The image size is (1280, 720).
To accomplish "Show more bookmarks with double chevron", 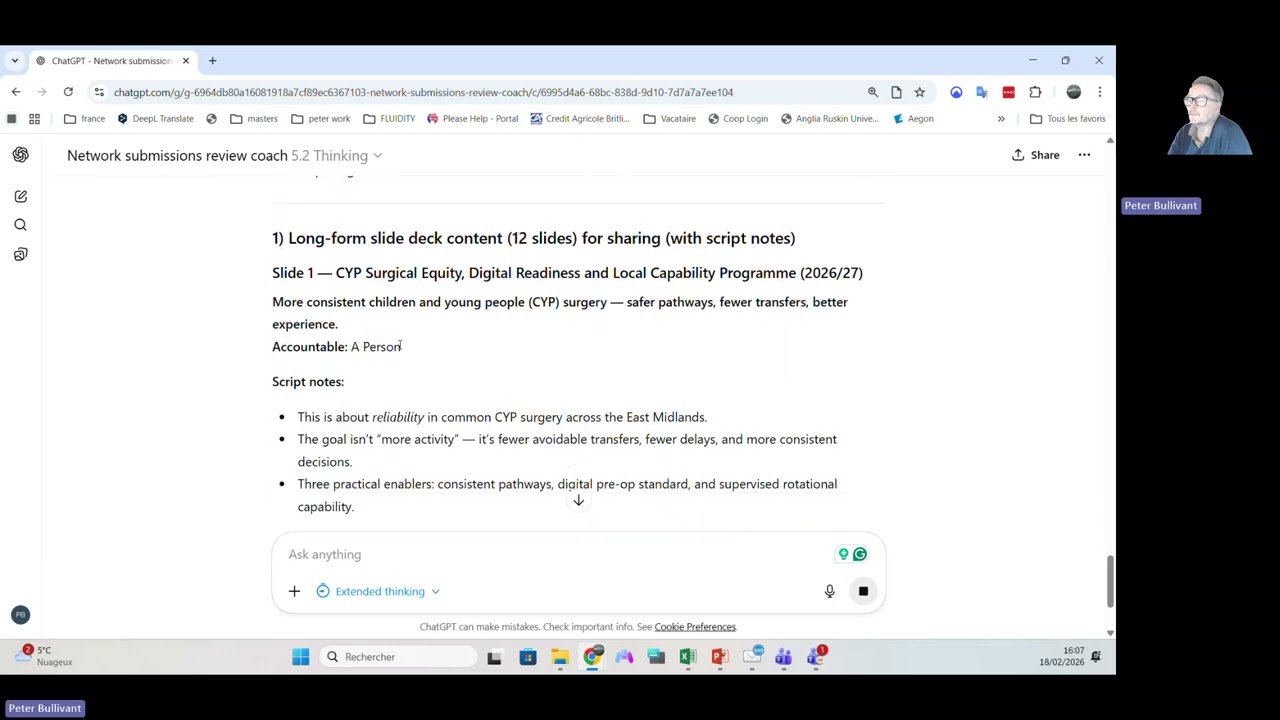I will pyautogui.click(x=1001, y=119).
